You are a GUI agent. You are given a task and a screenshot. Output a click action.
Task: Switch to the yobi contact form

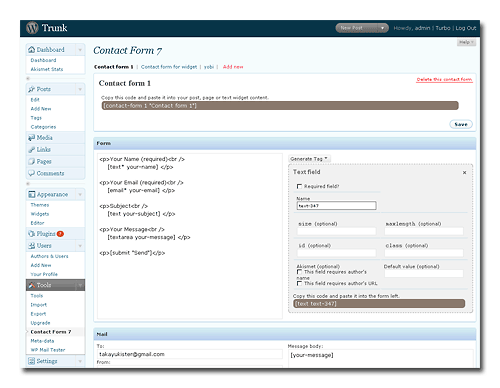(x=209, y=67)
